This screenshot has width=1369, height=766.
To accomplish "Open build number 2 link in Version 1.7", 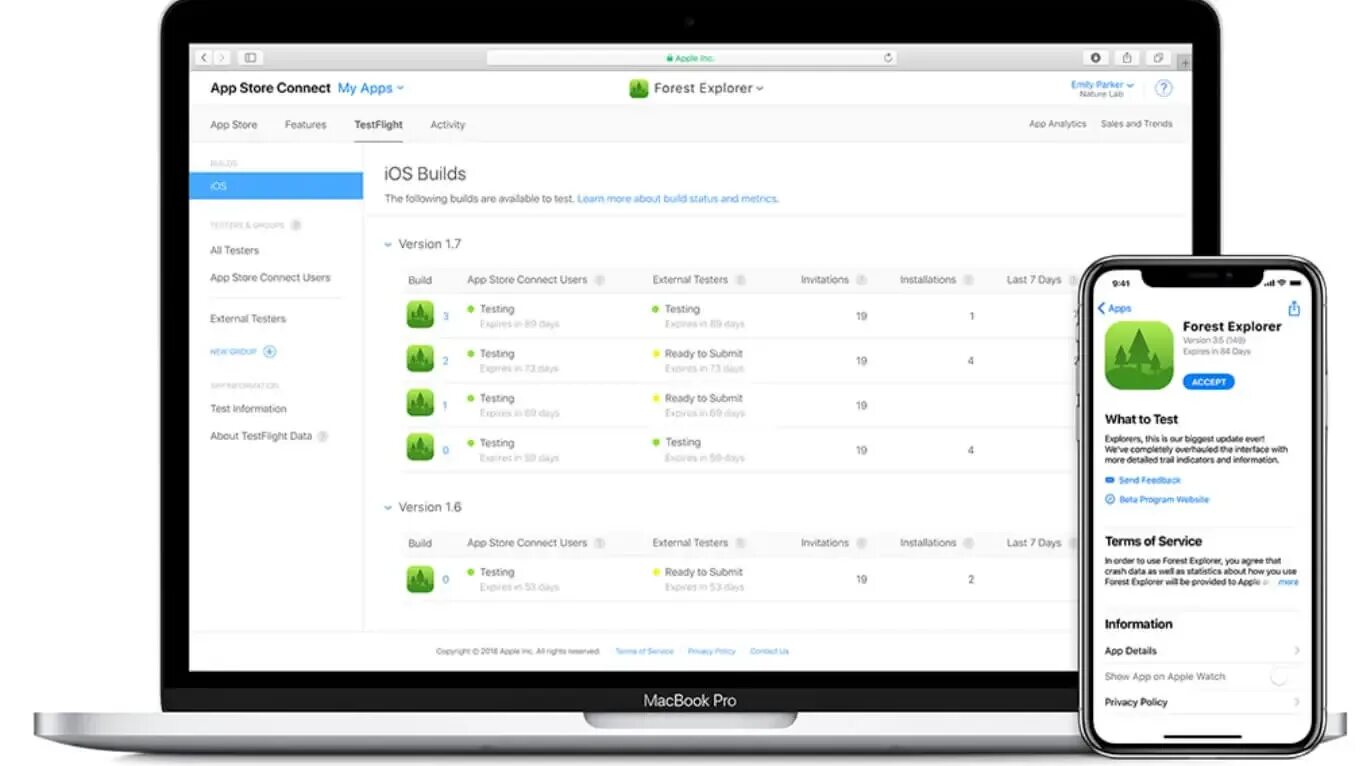I will [x=445, y=361].
